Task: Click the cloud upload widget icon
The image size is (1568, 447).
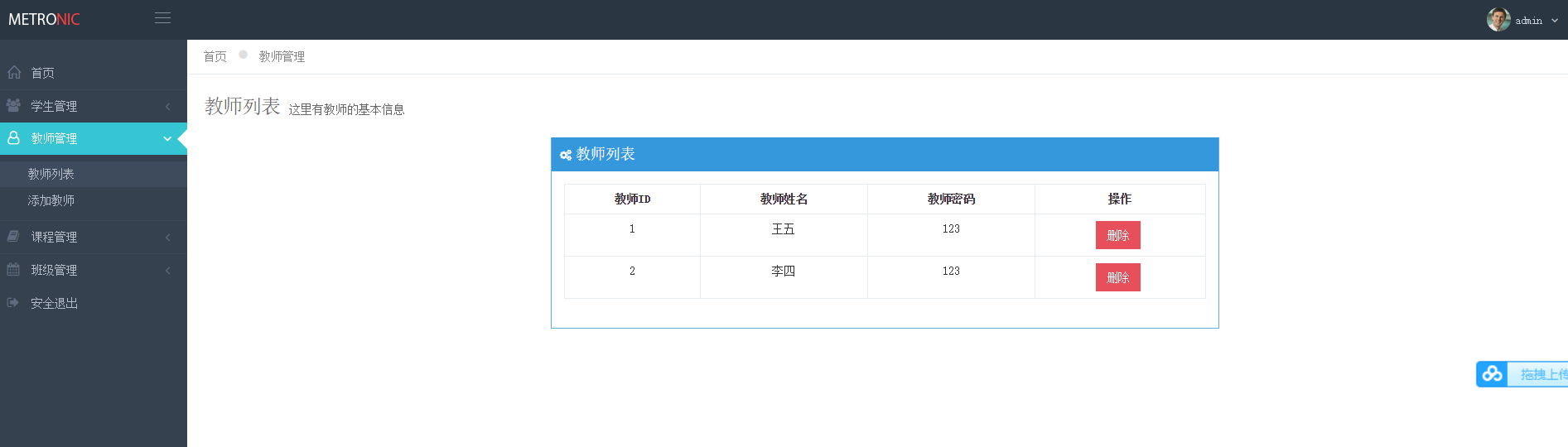Action: click(1492, 374)
